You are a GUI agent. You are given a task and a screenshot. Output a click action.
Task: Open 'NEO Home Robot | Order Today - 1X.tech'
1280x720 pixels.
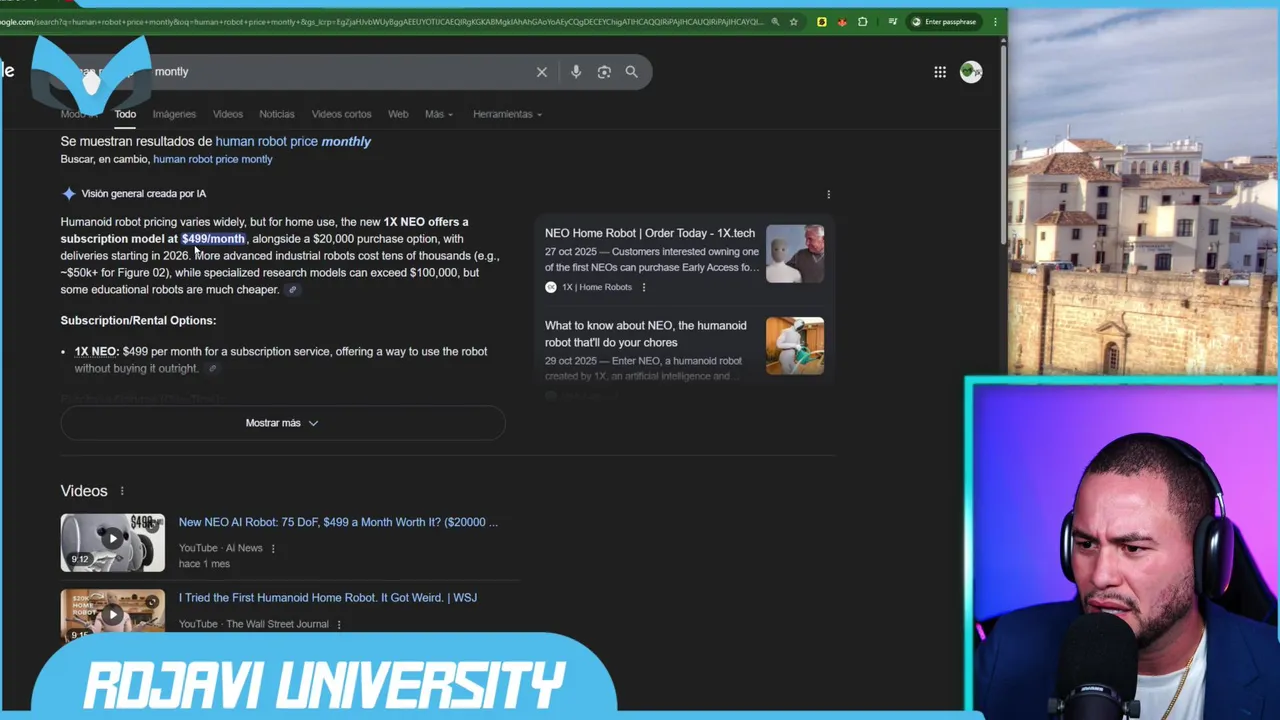[x=650, y=233]
